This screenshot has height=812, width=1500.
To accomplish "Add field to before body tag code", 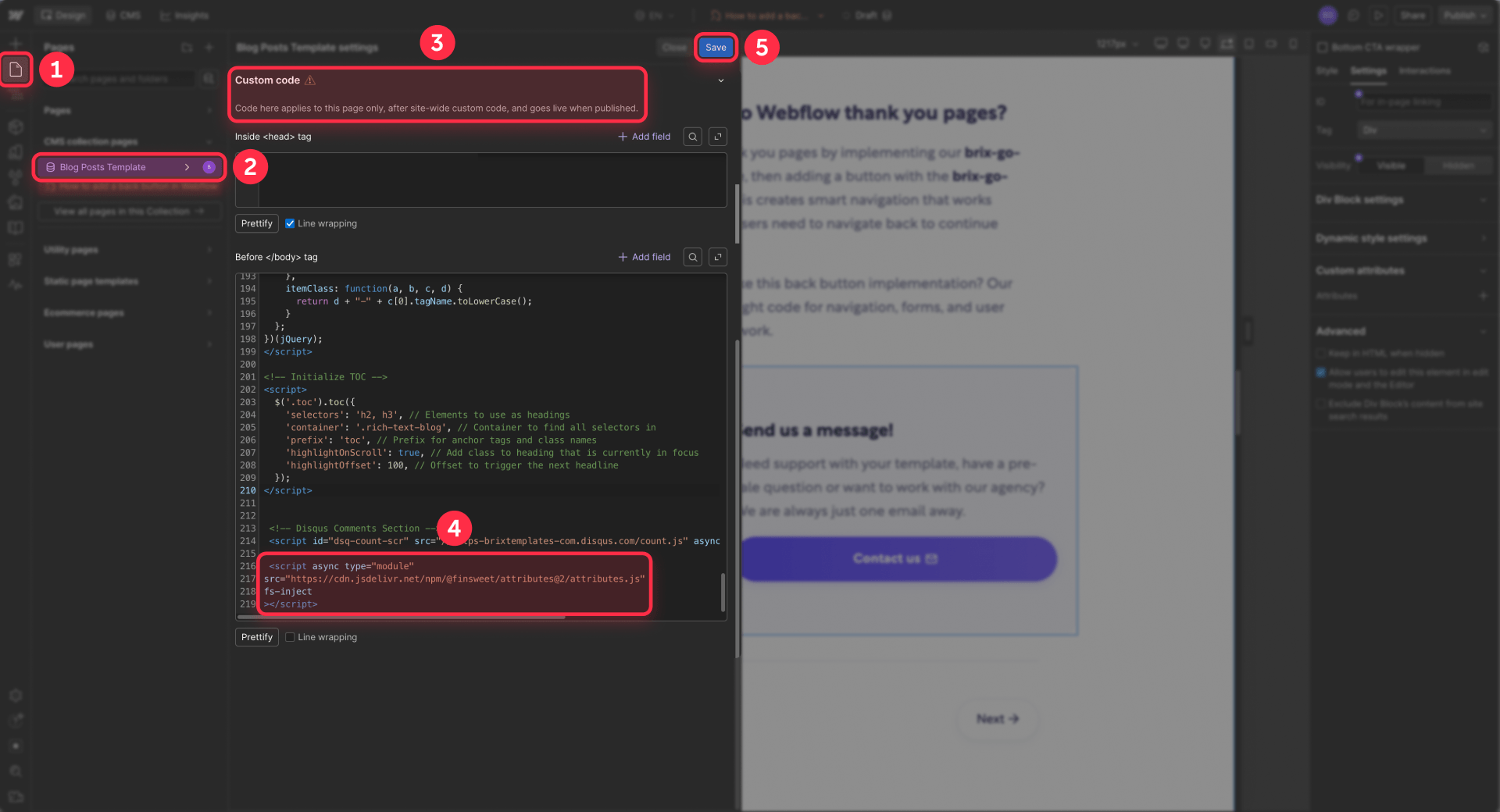I will [x=645, y=257].
